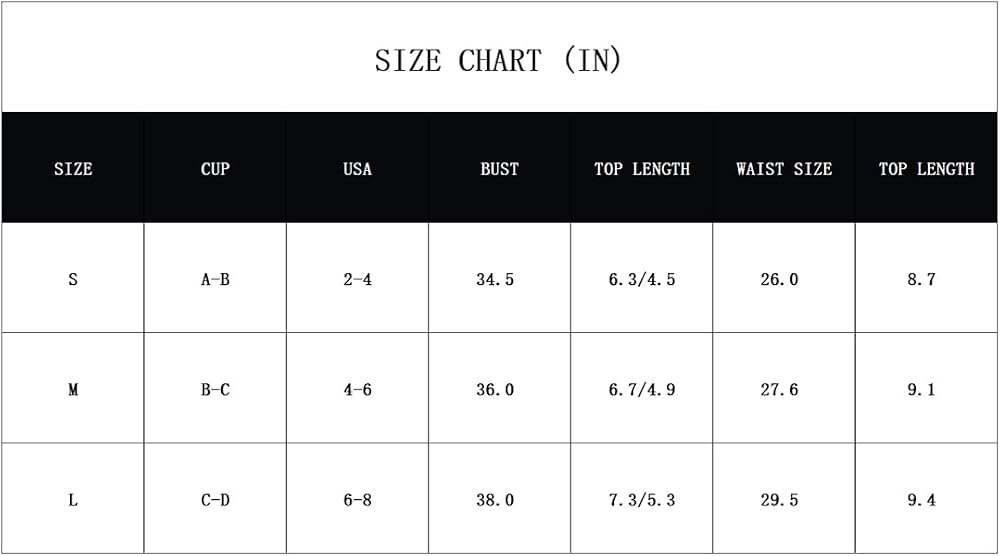Select the CUP column header

(x=215, y=169)
